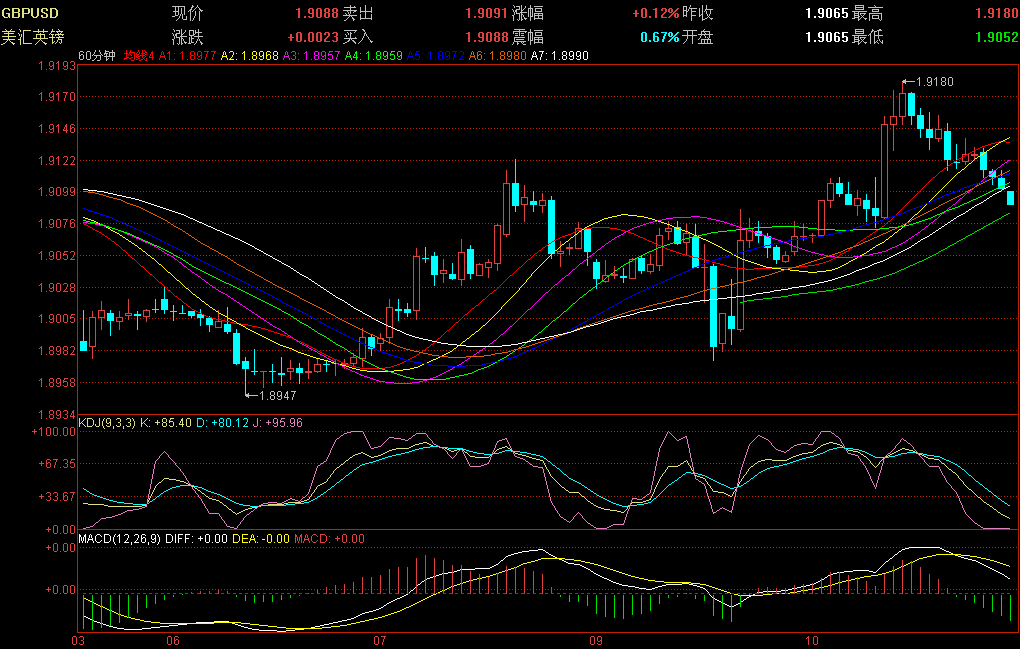1020x649 pixels.
Task: Click the 最高 value at top right
Action: [x=999, y=13]
